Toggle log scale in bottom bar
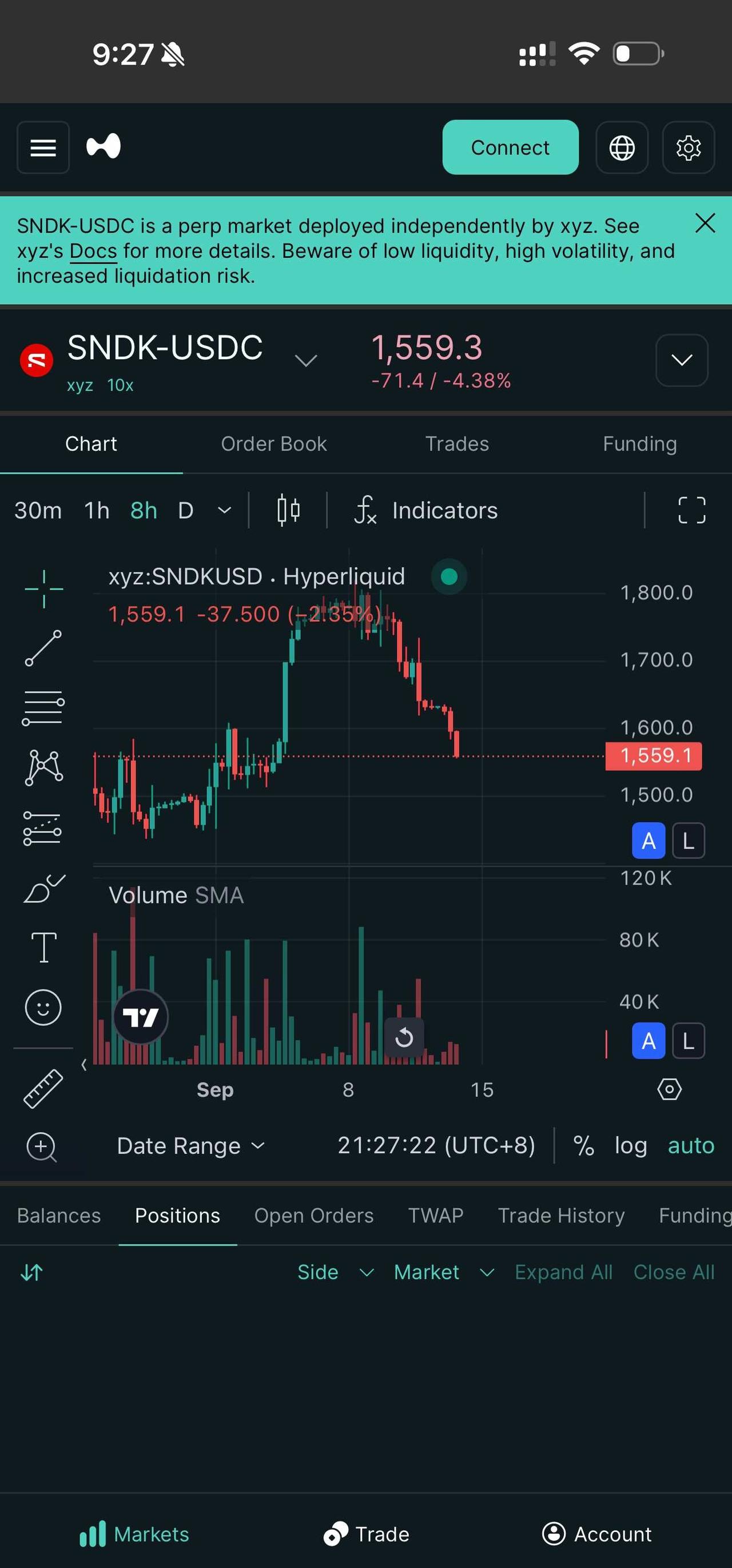The image size is (732, 1568). click(630, 1145)
